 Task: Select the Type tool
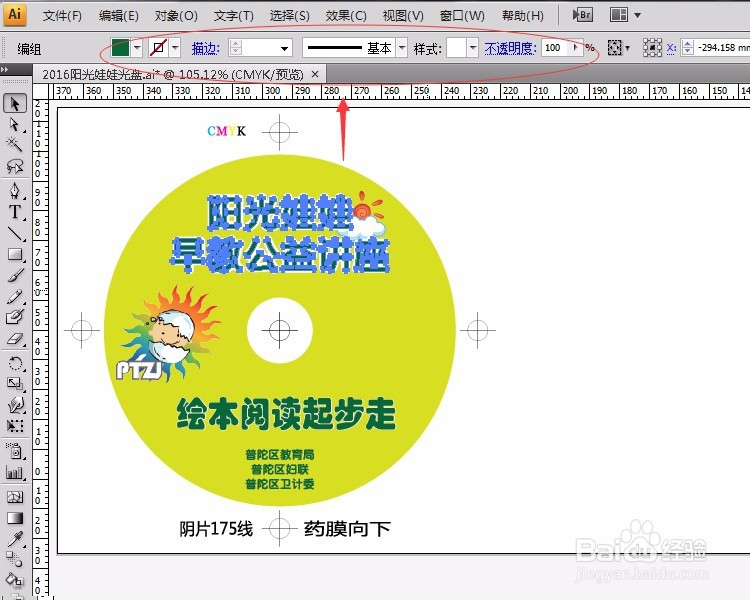coord(15,212)
